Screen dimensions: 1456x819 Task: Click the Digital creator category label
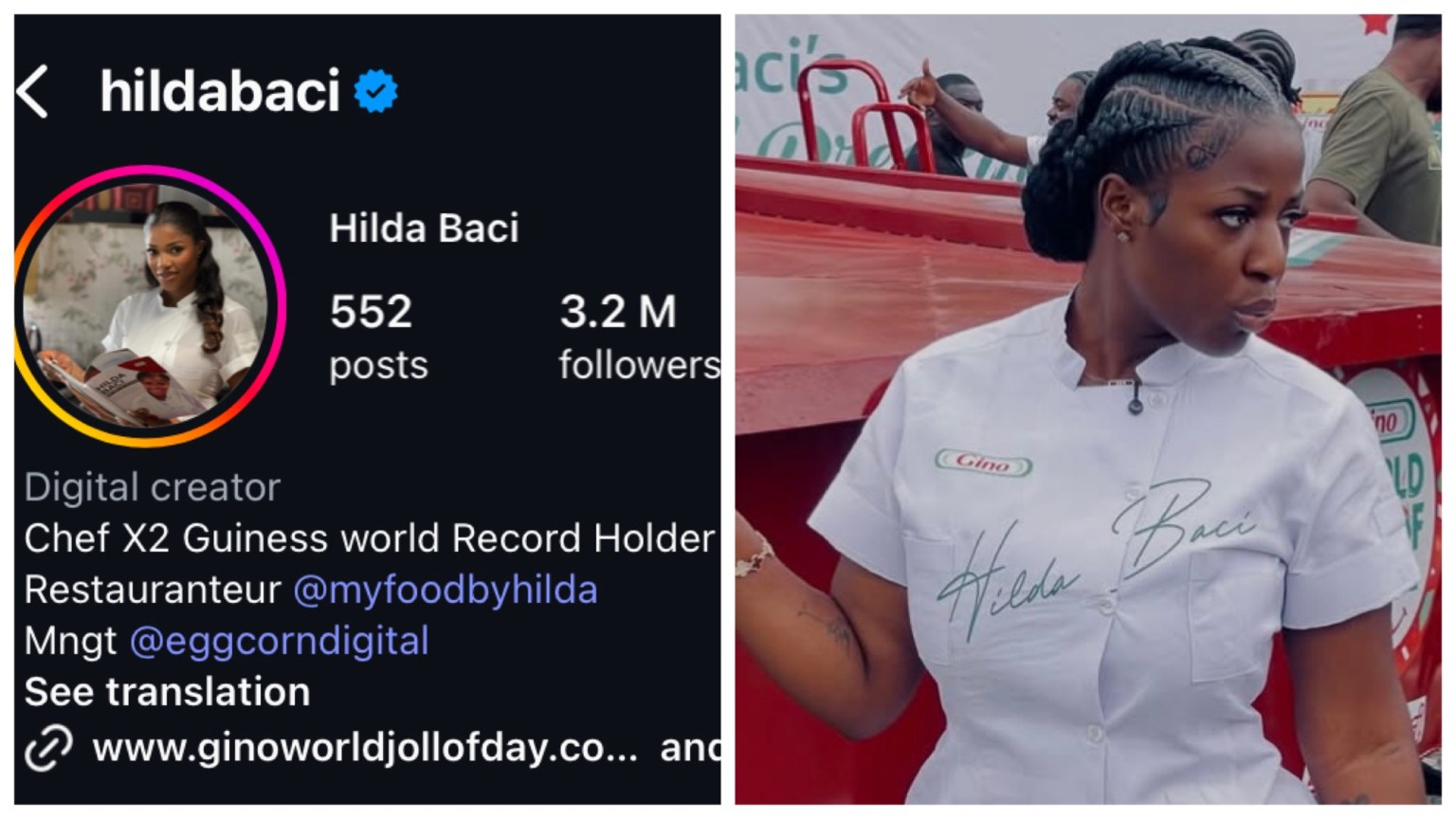pyautogui.click(x=152, y=487)
